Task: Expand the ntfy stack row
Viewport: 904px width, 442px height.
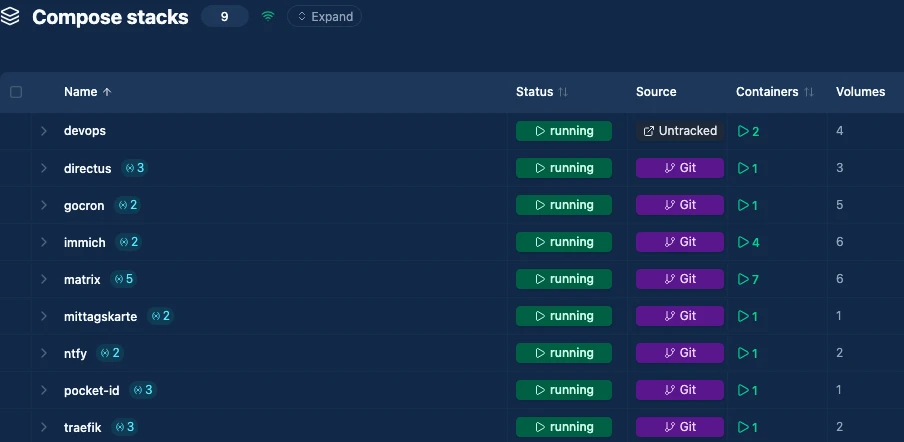Action: tap(44, 353)
